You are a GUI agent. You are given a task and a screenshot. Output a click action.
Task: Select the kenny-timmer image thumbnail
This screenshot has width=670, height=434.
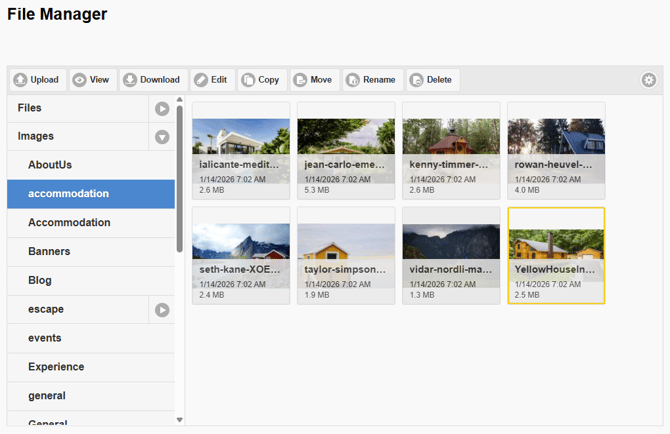tap(451, 151)
